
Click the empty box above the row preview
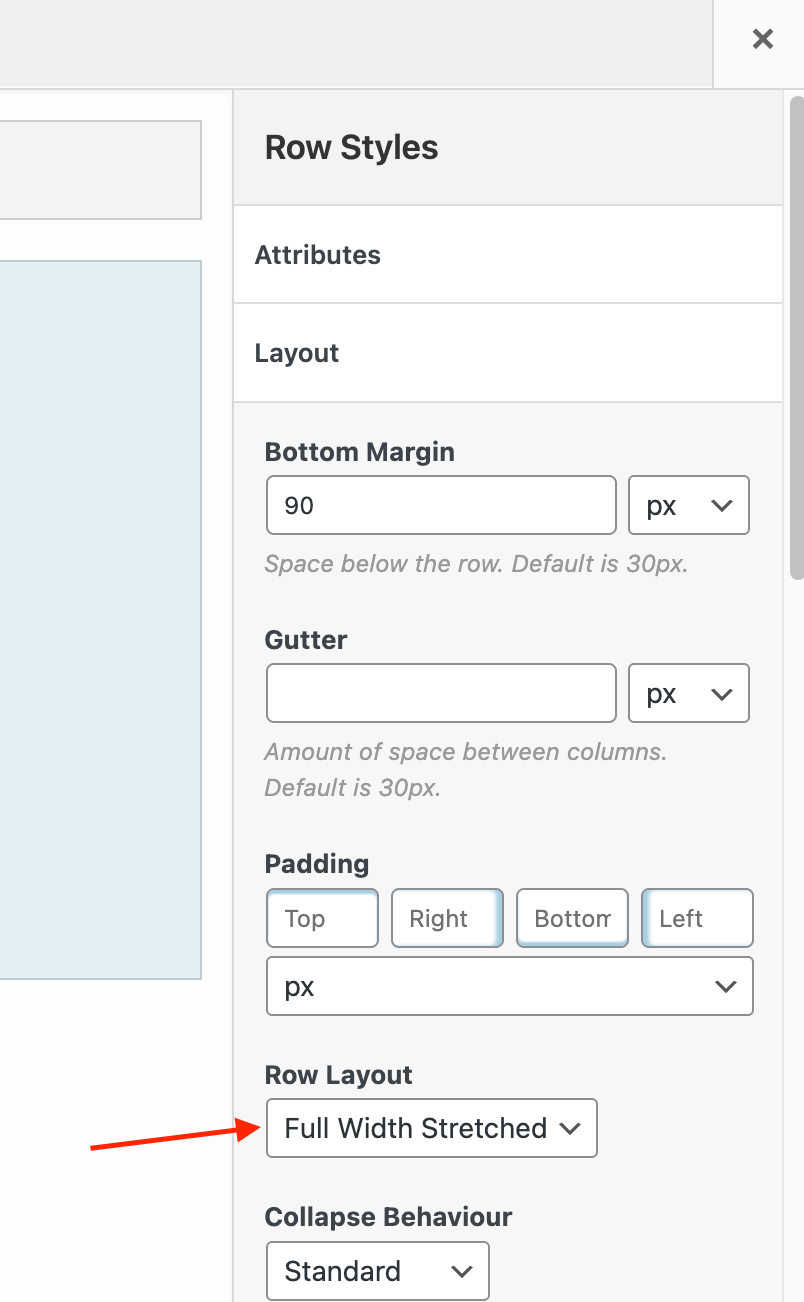point(100,169)
